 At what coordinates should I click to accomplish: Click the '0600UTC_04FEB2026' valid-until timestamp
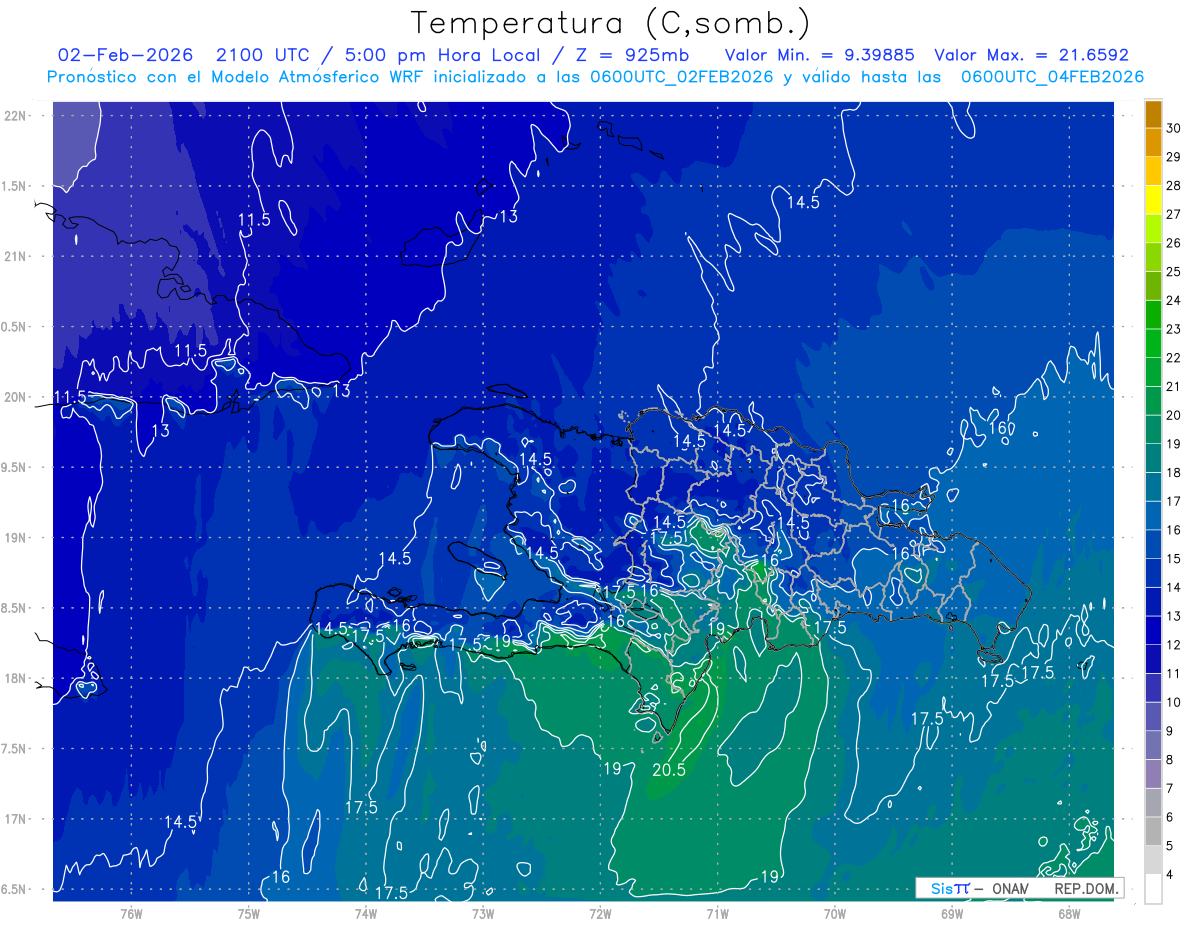pos(1052,77)
